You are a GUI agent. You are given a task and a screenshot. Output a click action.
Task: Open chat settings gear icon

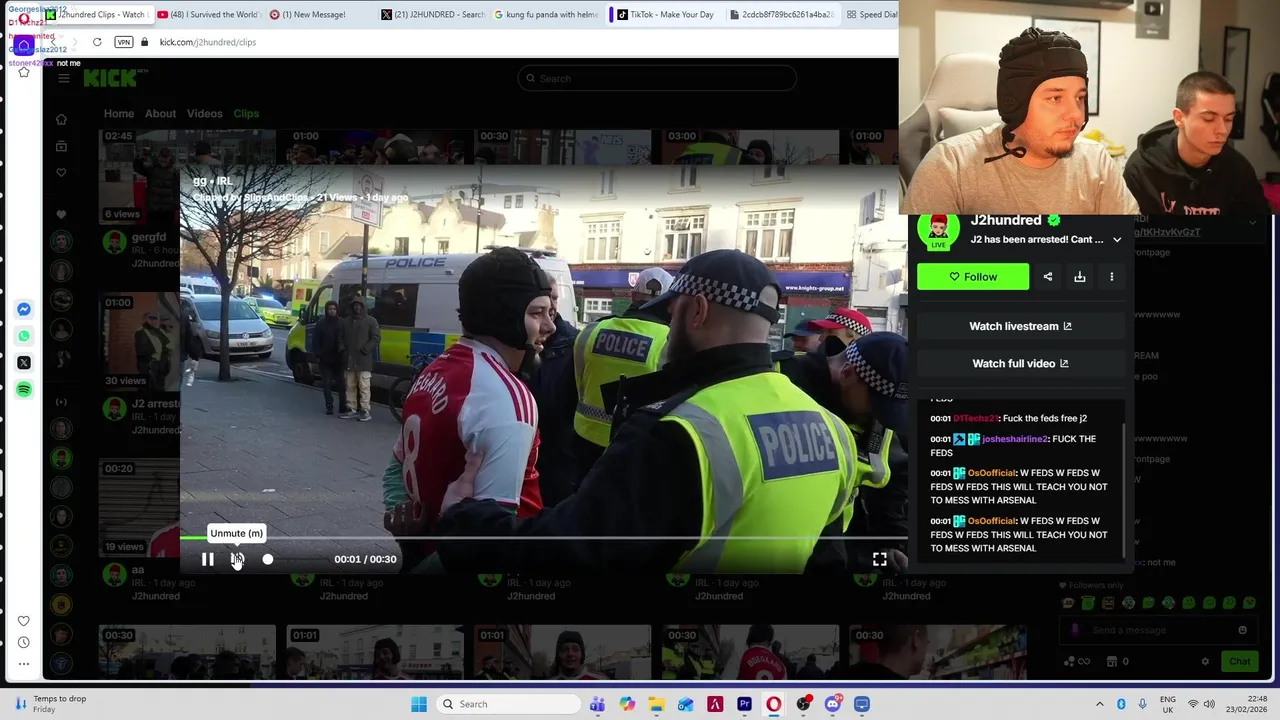pyautogui.click(x=1205, y=661)
